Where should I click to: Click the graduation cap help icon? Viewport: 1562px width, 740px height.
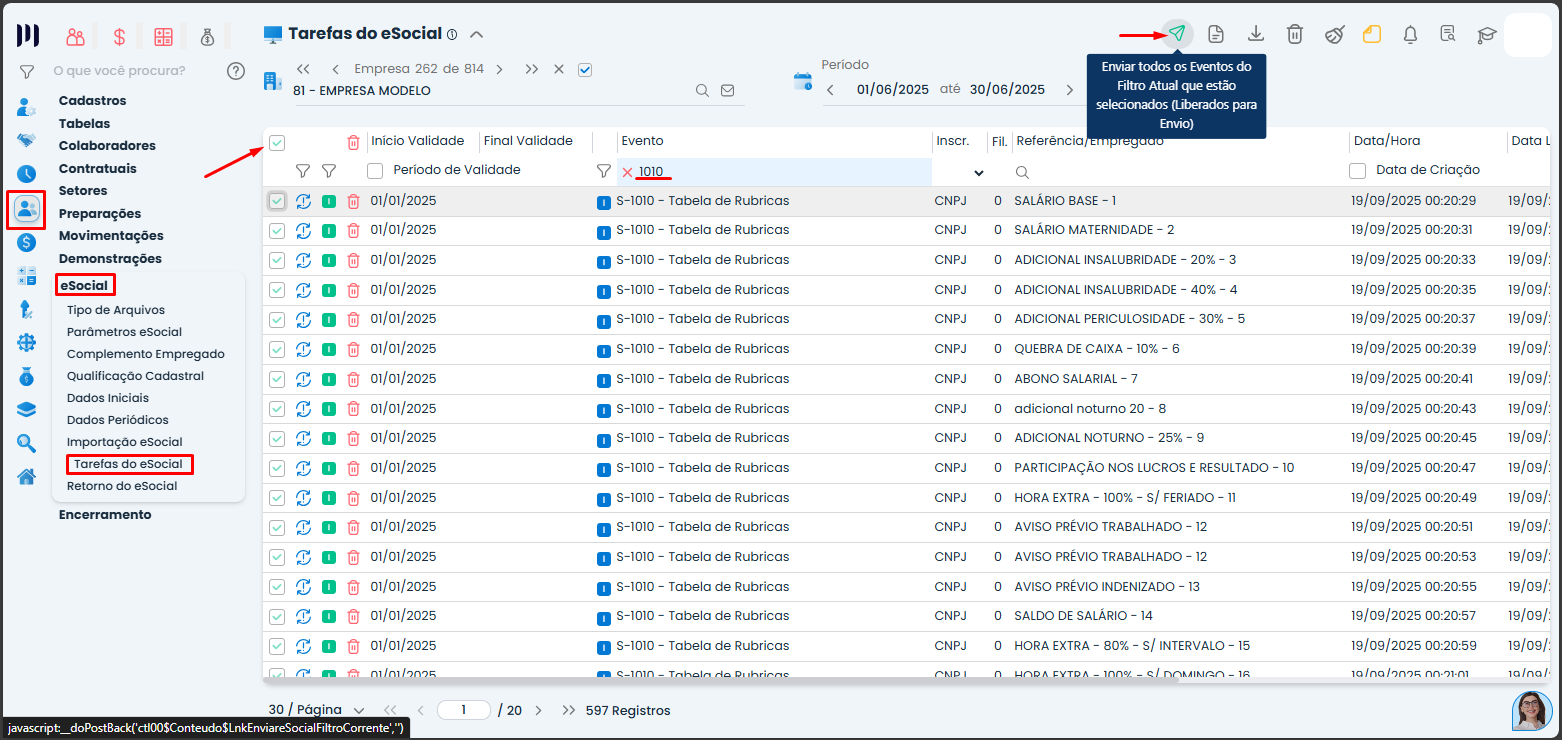pos(1487,34)
